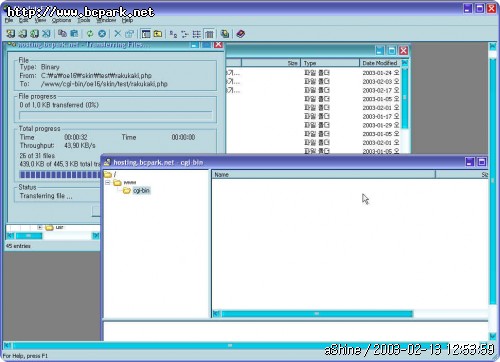Open the Tools menu
This screenshot has width=500, height=362.
pyautogui.click(x=84, y=20)
